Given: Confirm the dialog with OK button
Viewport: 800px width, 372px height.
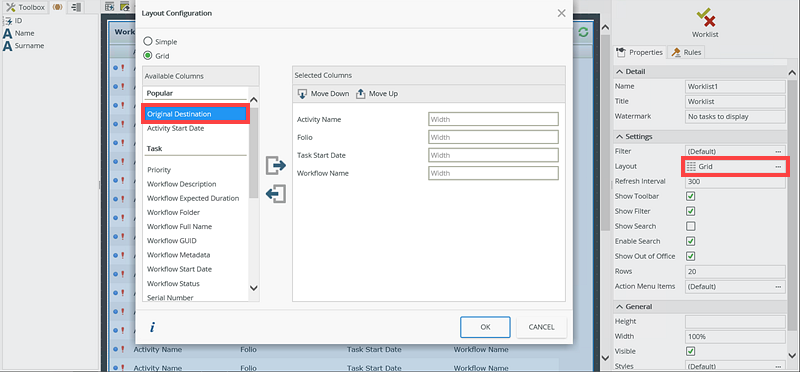Looking at the screenshot, I should point(485,327).
